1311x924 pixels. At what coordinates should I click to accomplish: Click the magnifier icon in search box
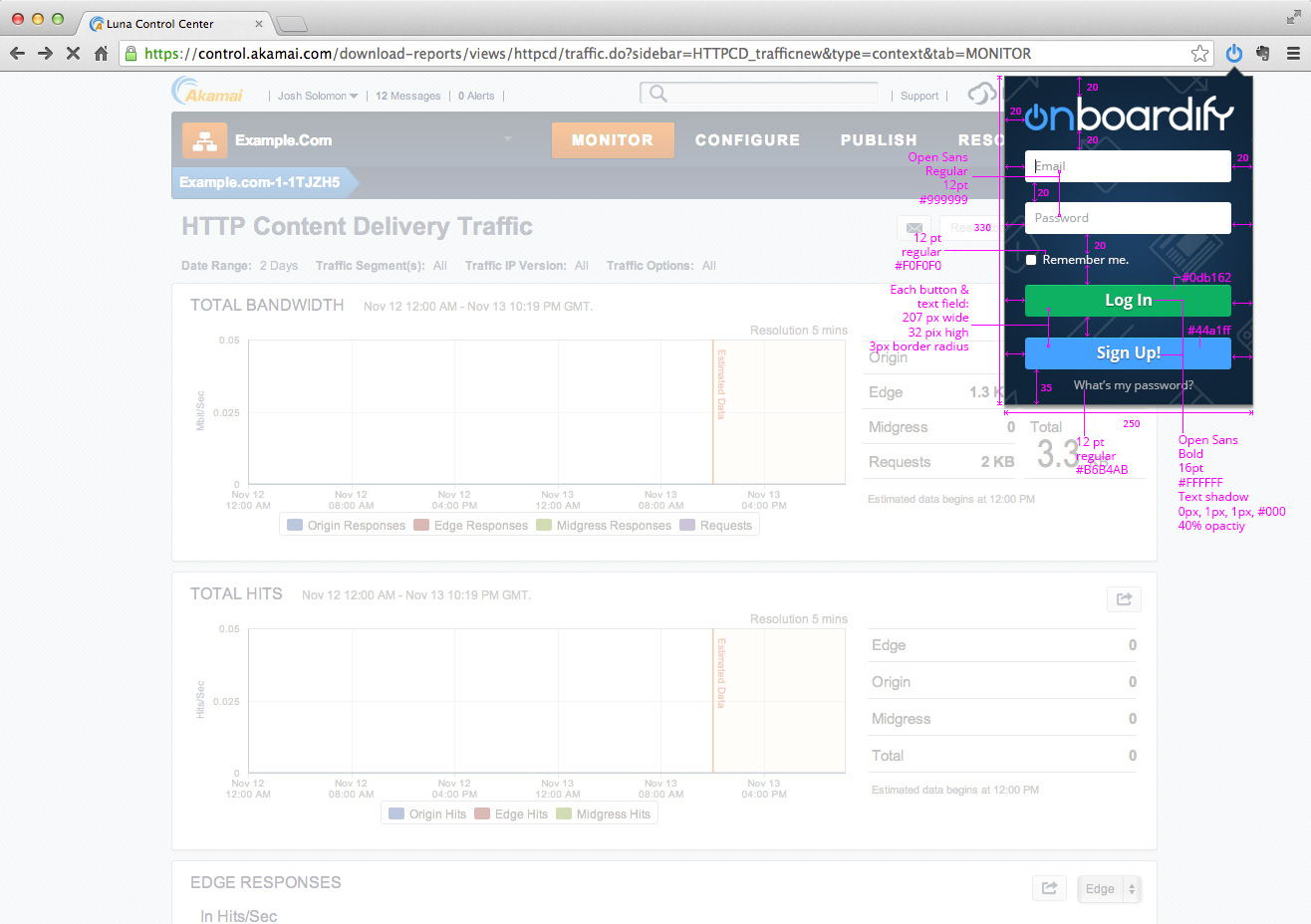pyautogui.click(x=657, y=94)
